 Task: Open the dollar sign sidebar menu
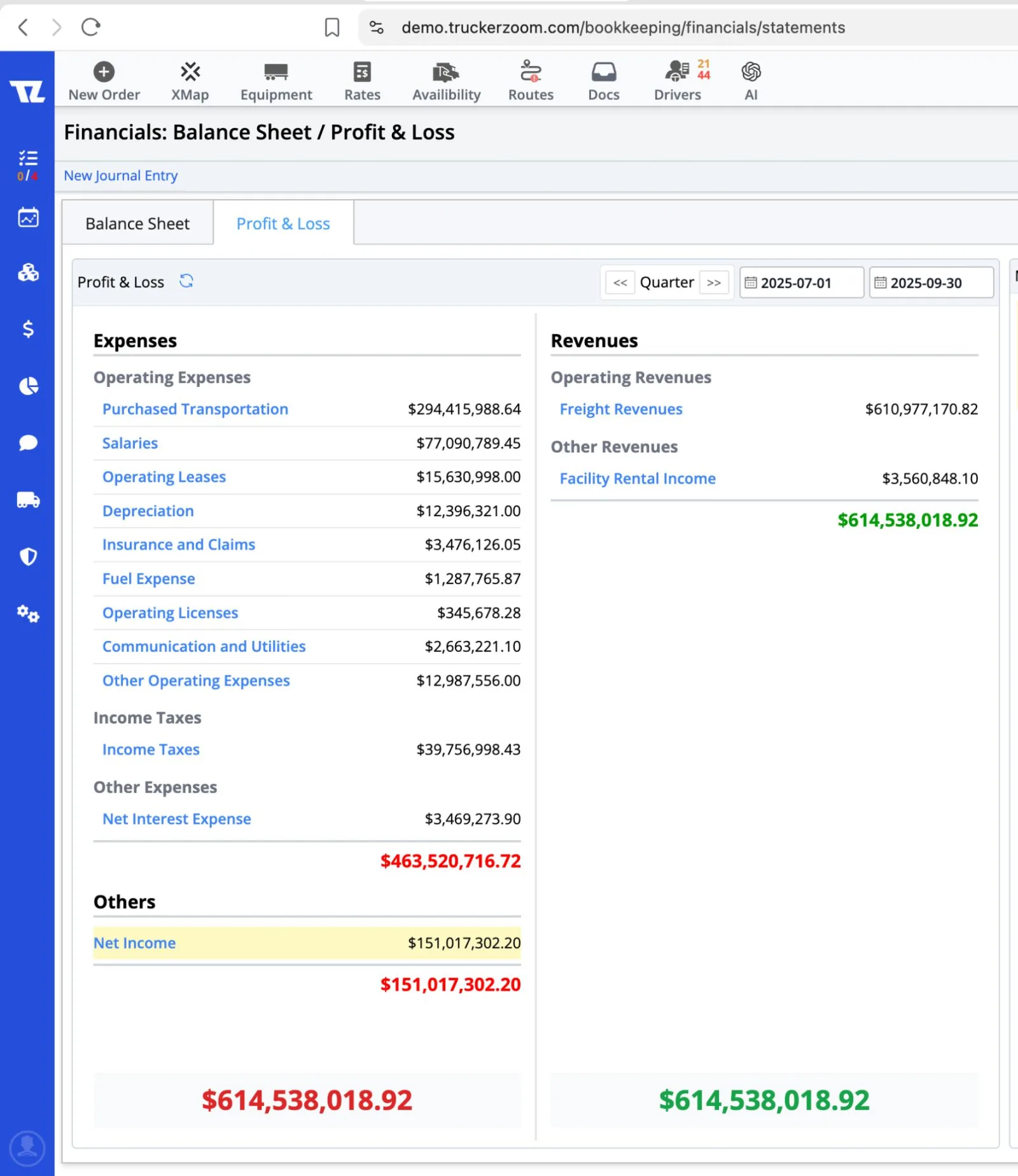(x=28, y=329)
